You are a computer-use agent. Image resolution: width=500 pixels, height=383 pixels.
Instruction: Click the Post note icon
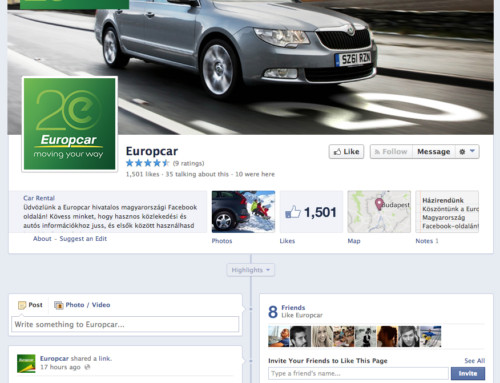(x=22, y=305)
